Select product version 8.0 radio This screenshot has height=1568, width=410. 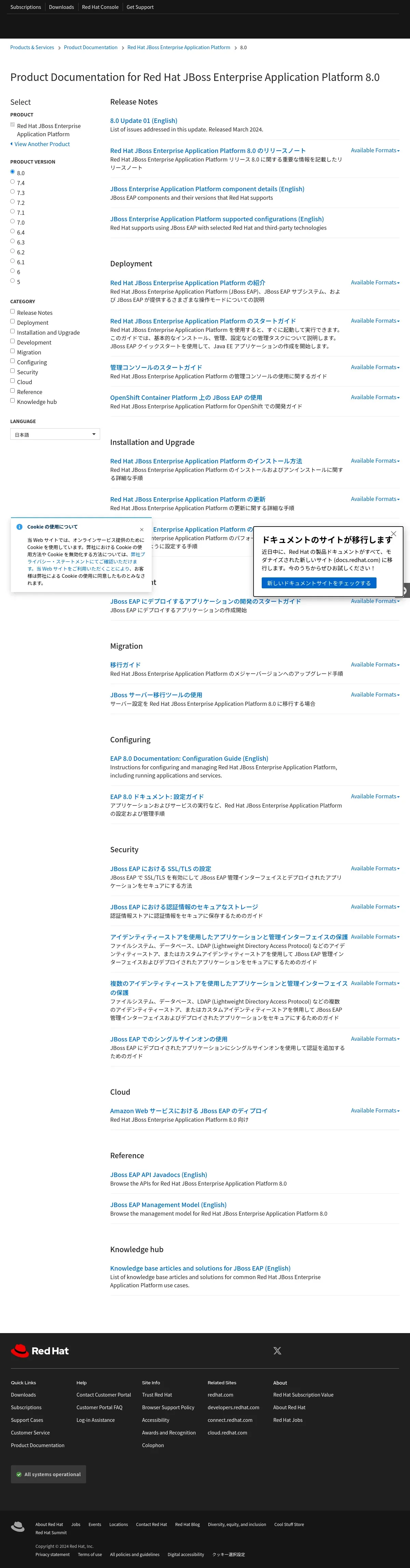click(12, 172)
